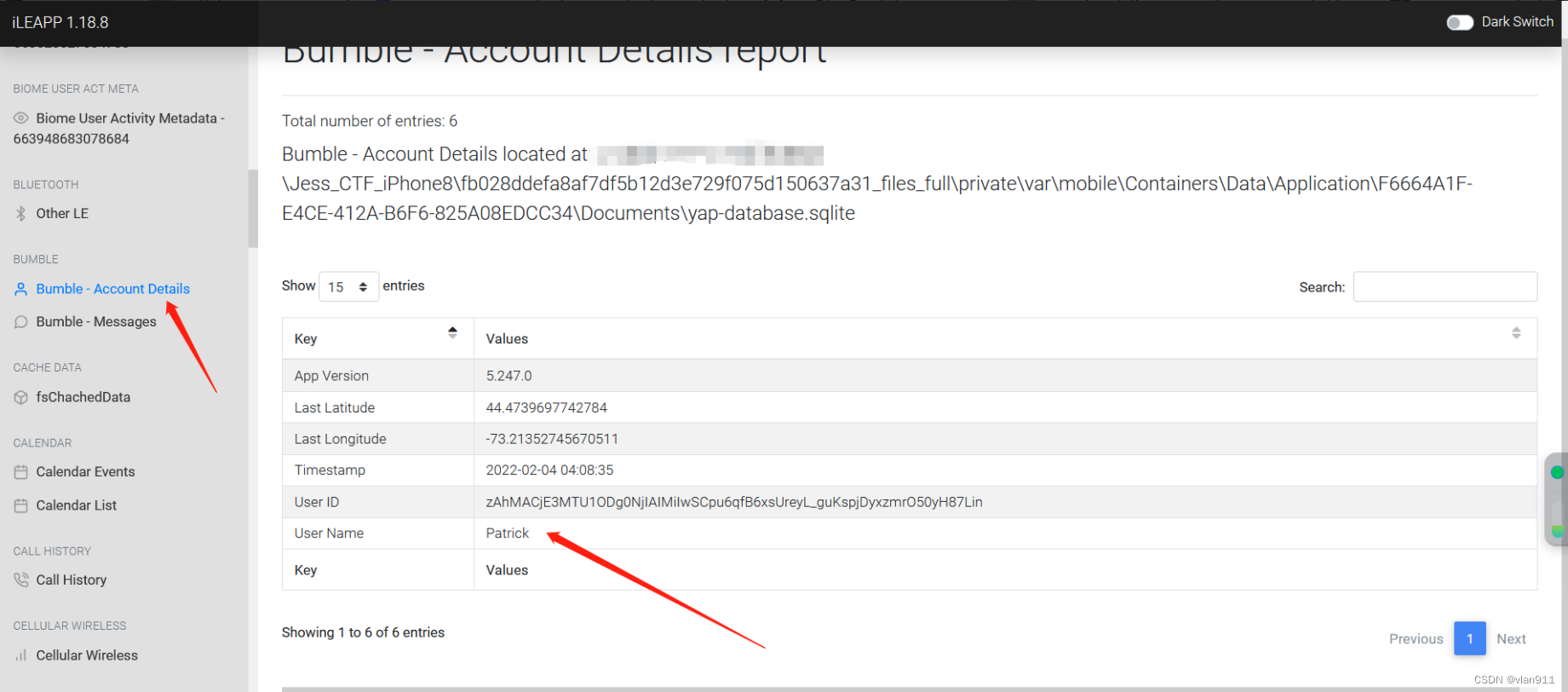The image size is (1568, 692).
Task: Click the phone icon beside Call History
Action: (x=21, y=580)
